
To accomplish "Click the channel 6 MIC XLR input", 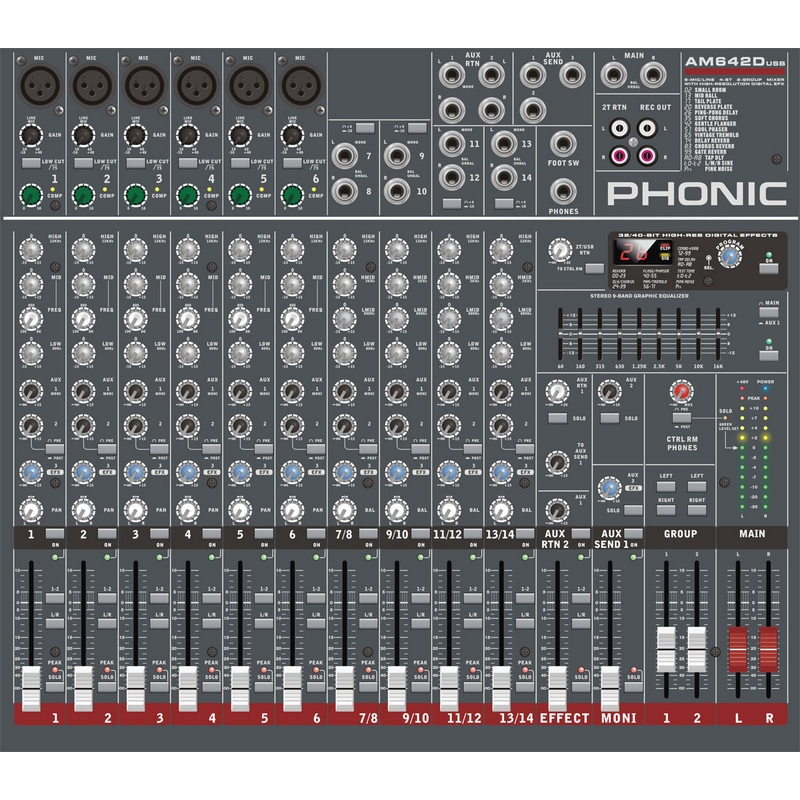I will (x=301, y=85).
